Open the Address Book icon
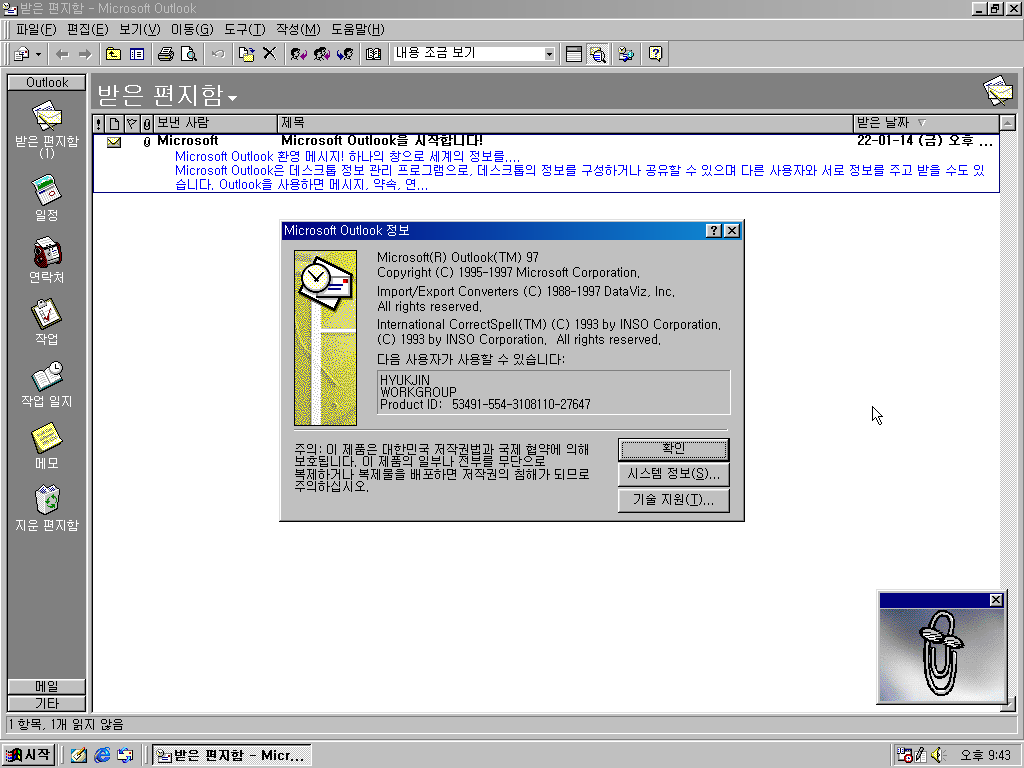The image size is (1024, 768). click(x=374, y=54)
